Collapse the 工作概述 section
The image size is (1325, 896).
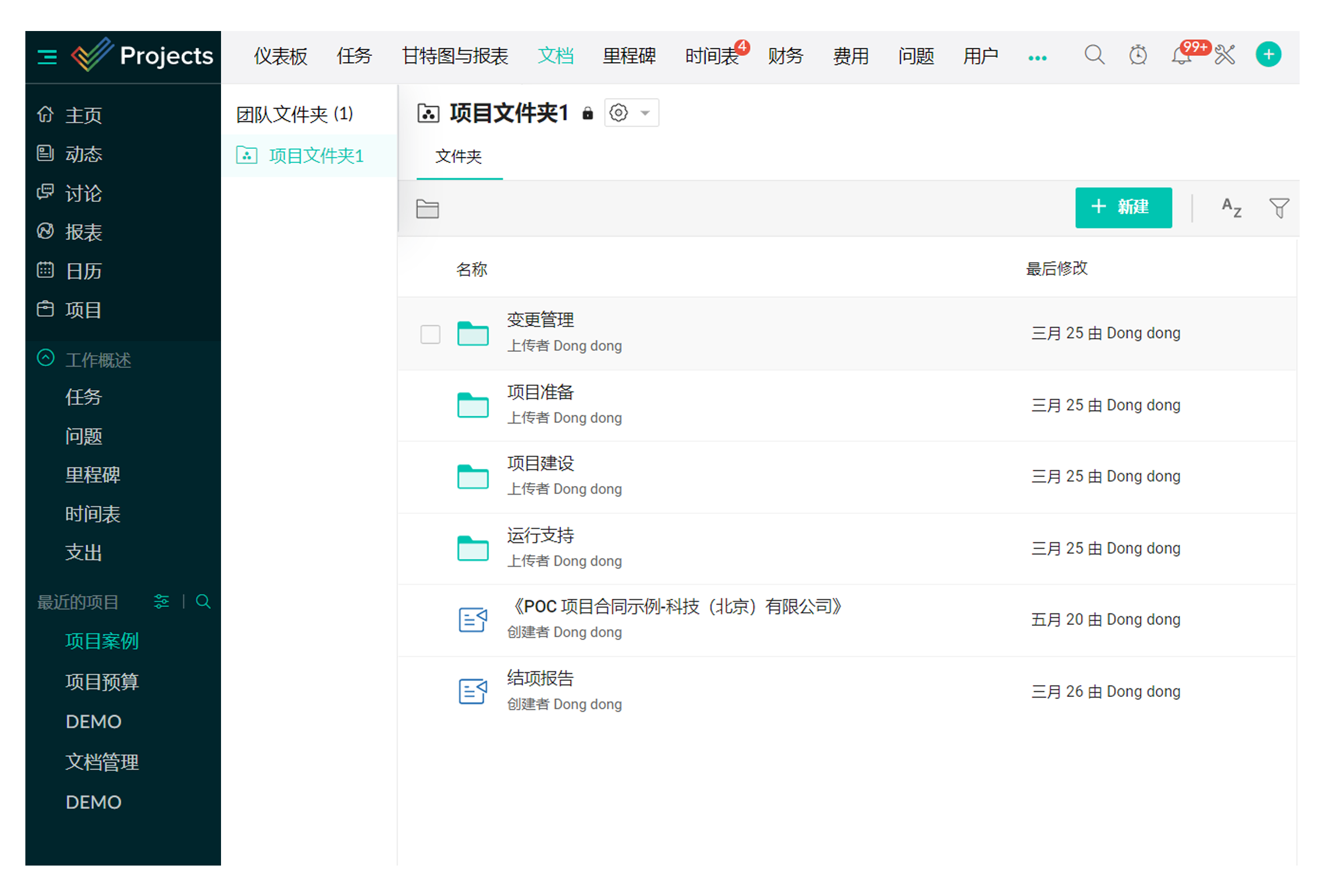[46, 359]
